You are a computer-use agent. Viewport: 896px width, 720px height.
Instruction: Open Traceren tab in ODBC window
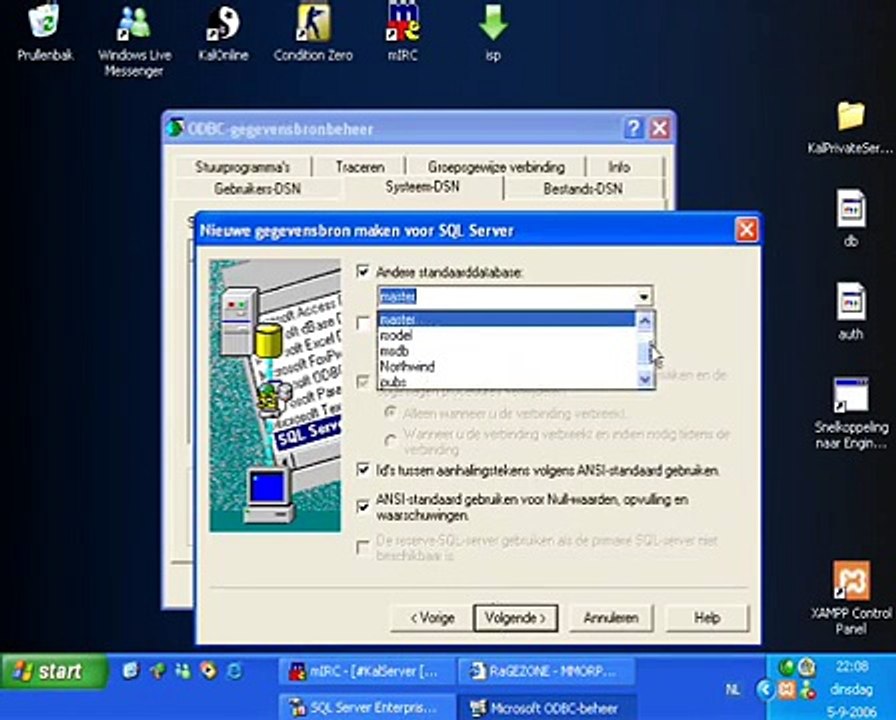coord(360,167)
